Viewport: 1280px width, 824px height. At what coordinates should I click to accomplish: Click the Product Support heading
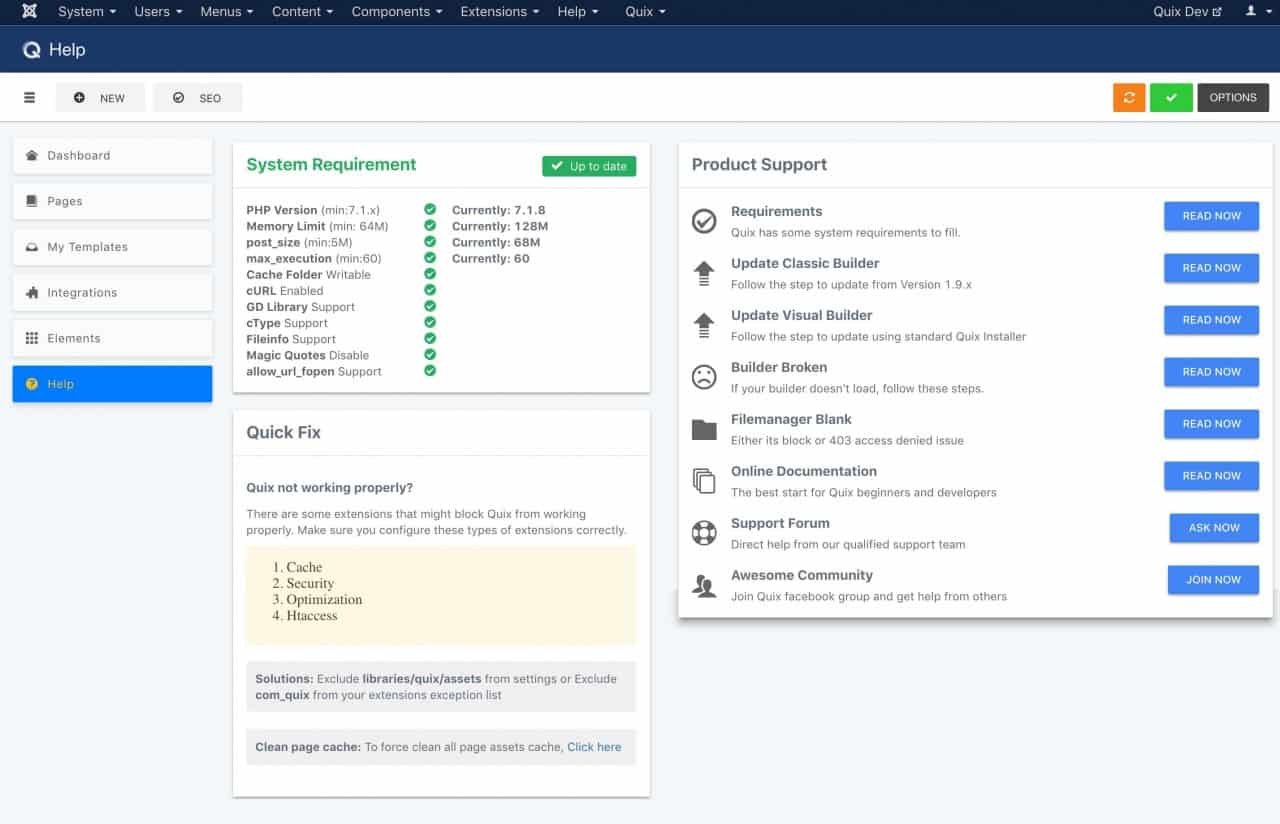(759, 165)
